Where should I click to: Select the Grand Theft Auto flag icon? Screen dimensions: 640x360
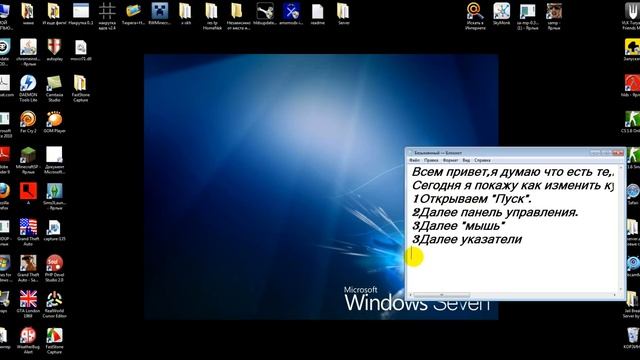[28, 232]
